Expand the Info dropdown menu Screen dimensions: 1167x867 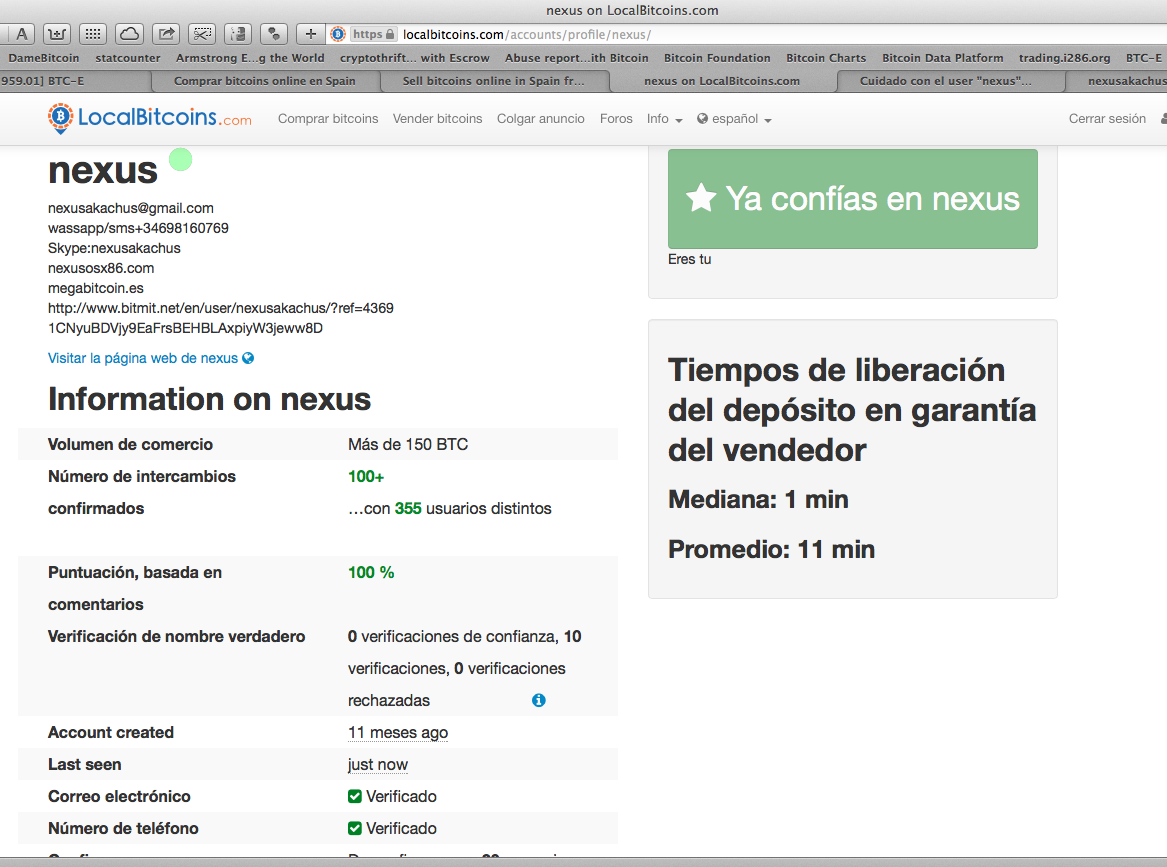click(665, 119)
